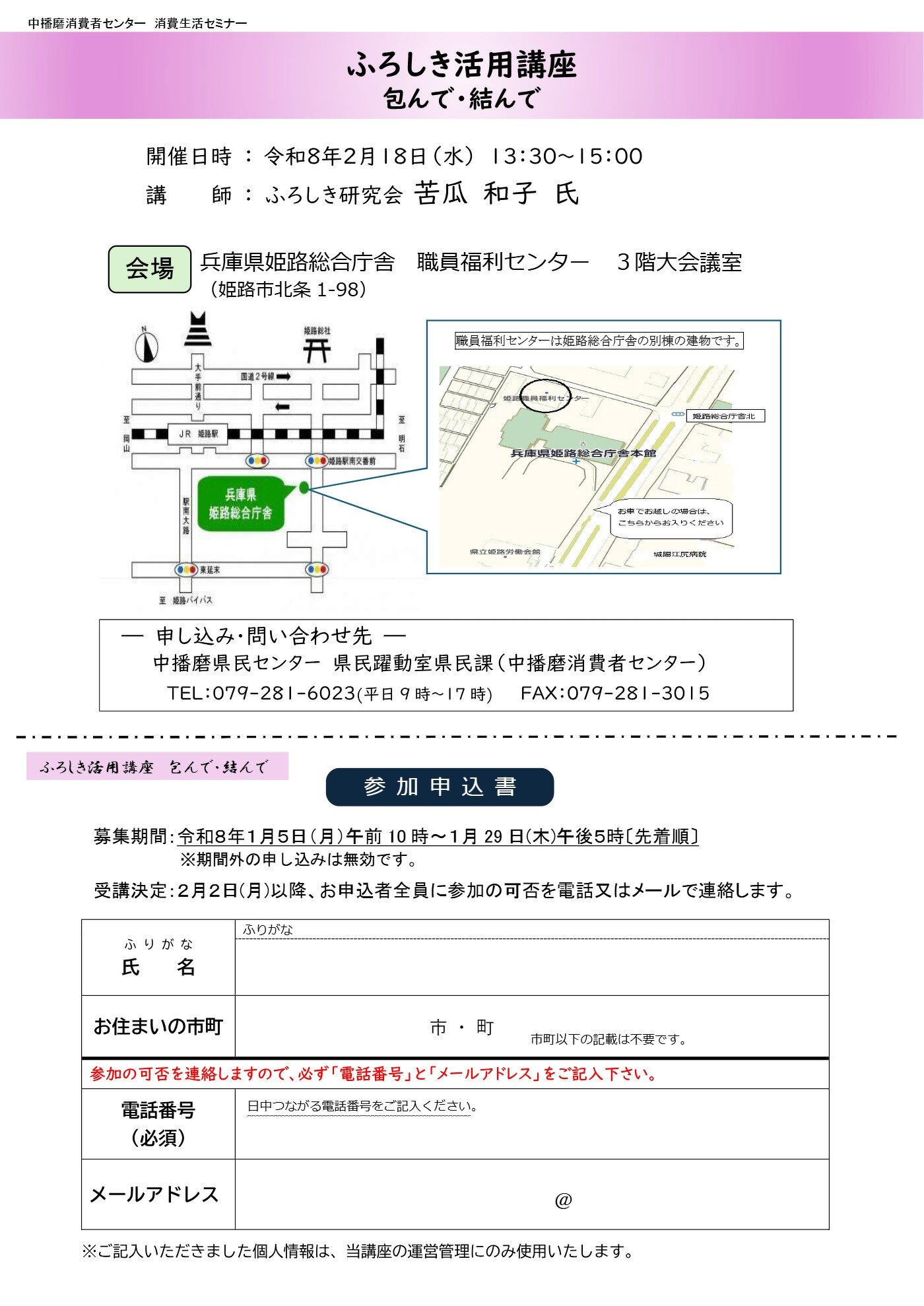Click the green 兵庫県姫路総合庁舎 map bubble

click(241, 504)
